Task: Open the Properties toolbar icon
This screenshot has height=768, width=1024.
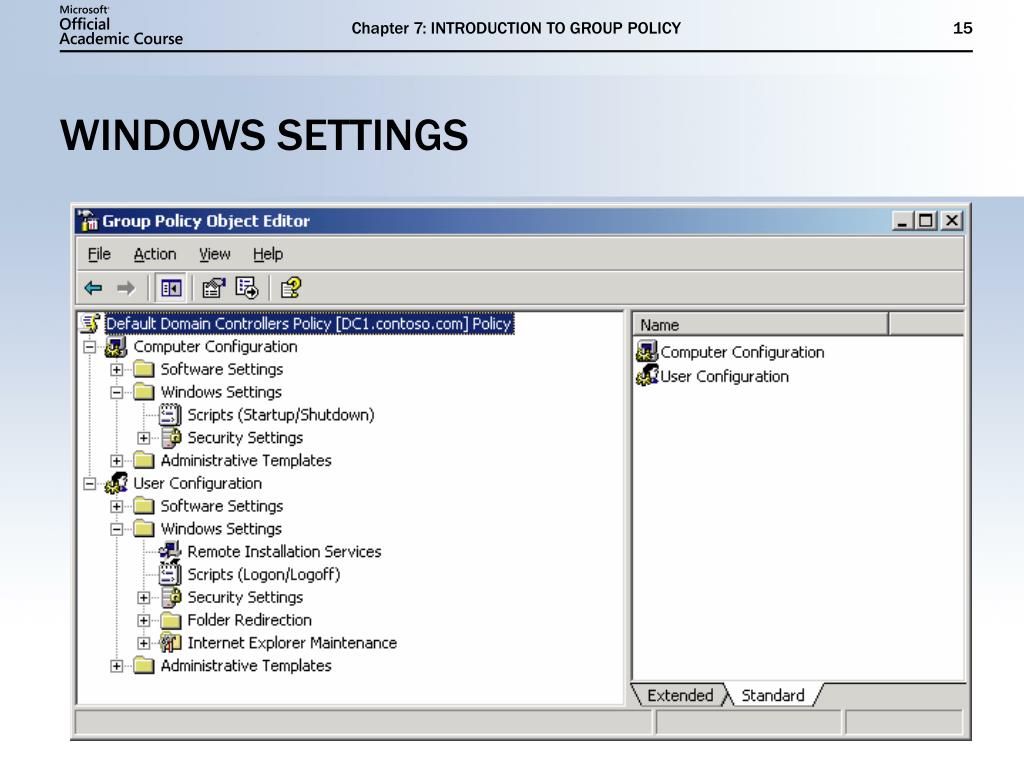Action: (x=213, y=288)
